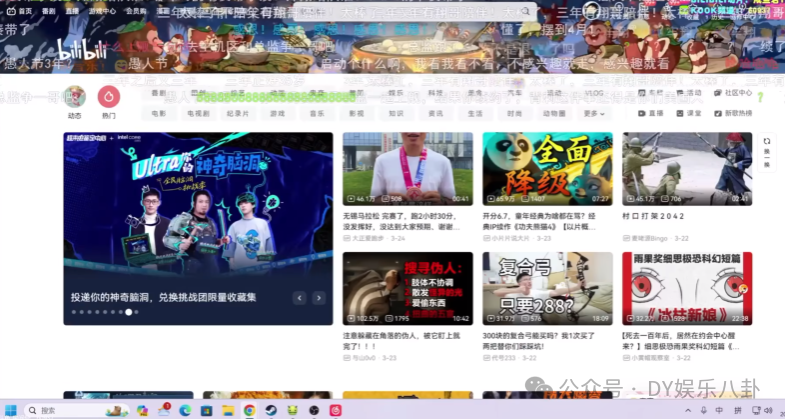Viewport: 785px width, 419px height.
Task: Click the last carousel indicator dot
Action: pos(136,312)
